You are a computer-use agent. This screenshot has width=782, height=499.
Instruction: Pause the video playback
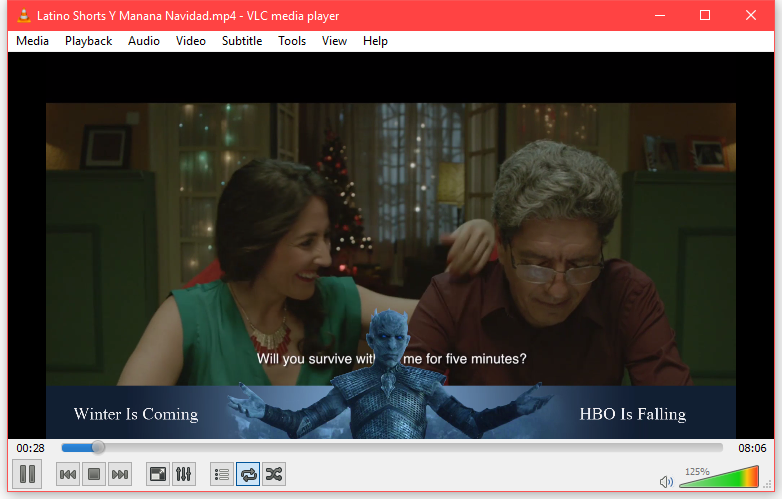pos(27,474)
